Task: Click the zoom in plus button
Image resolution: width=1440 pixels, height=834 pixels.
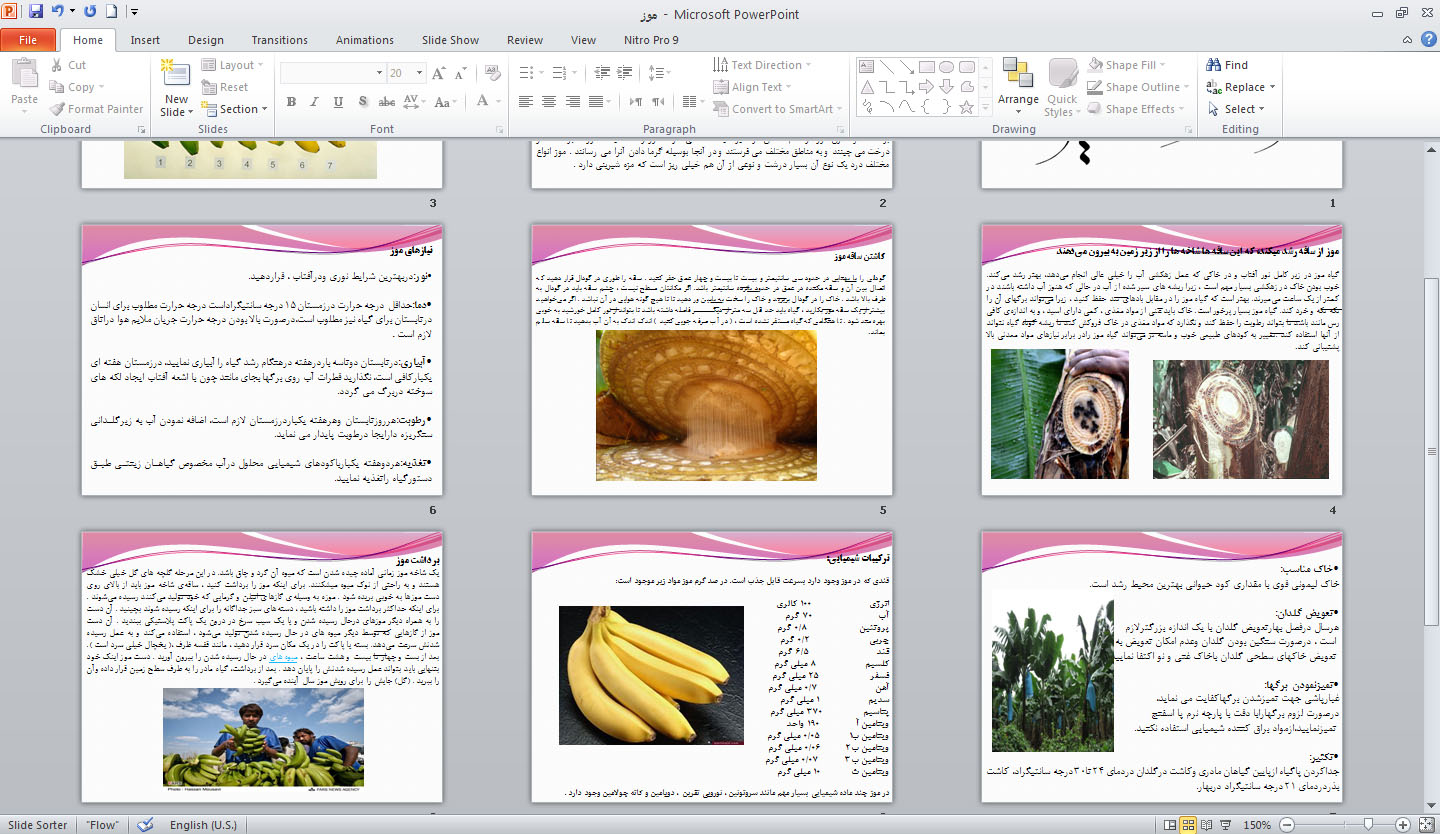Action: point(1403,825)
